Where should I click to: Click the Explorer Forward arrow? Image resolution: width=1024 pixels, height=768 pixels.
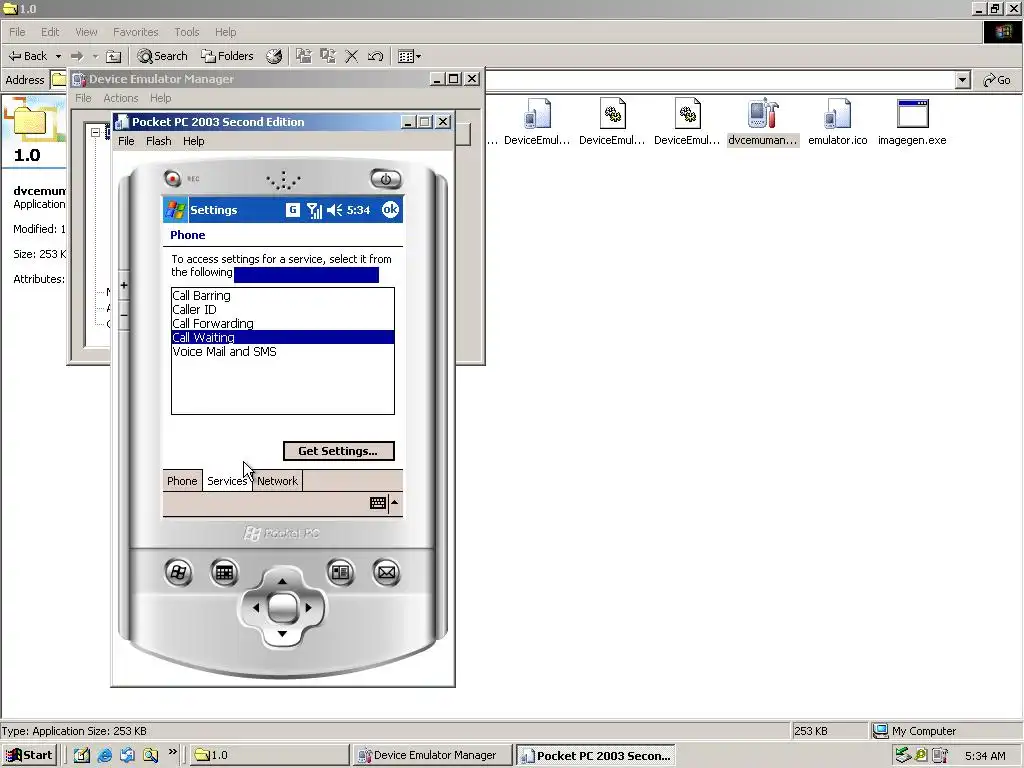[77, 56]
